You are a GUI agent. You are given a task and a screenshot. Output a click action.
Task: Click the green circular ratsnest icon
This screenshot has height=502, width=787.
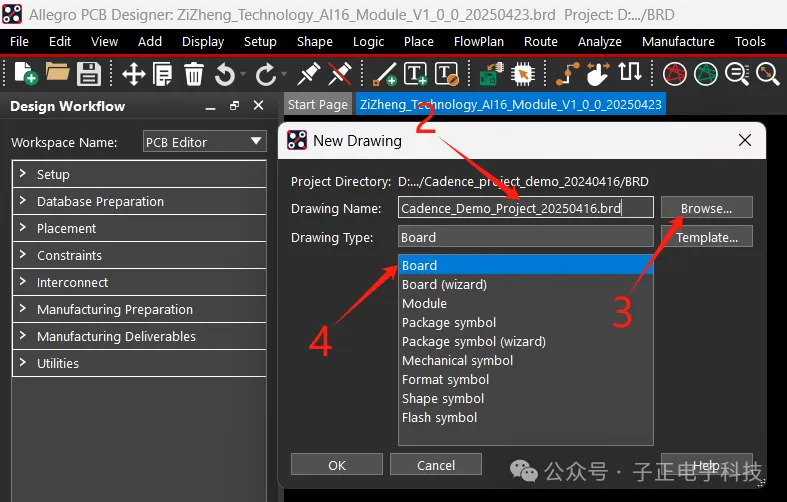706,74
